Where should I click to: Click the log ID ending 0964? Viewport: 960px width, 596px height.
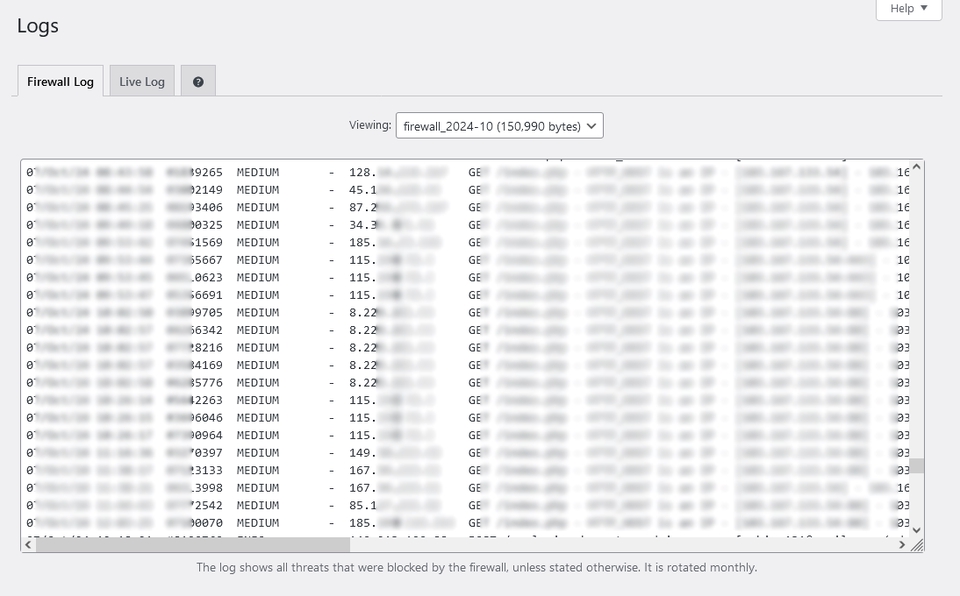point(195,436)
